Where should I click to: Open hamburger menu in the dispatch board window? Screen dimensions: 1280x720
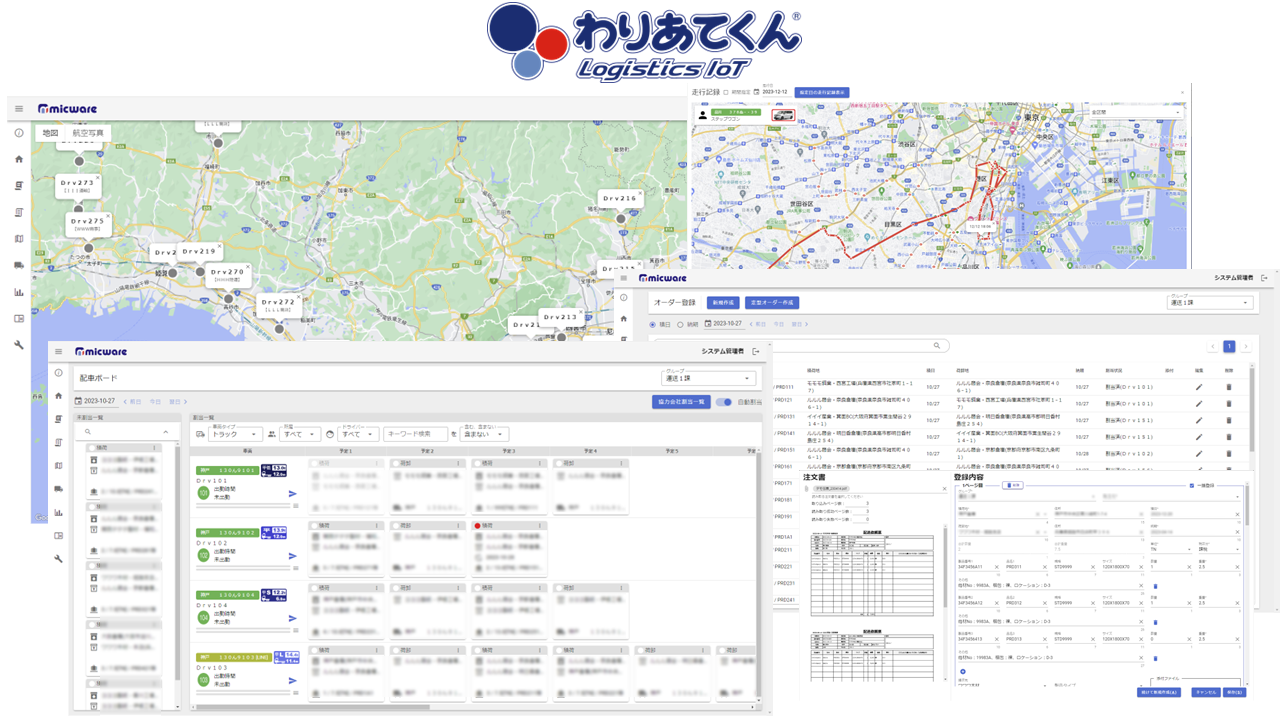click(59, 352)
